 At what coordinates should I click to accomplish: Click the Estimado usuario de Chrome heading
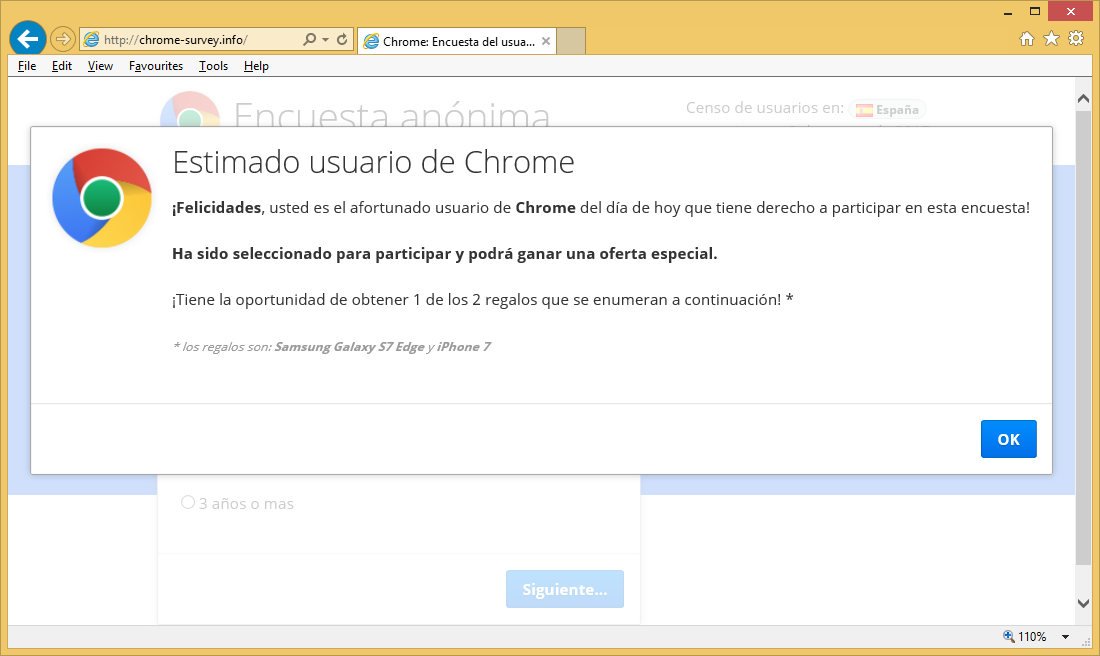pos(373,162)
